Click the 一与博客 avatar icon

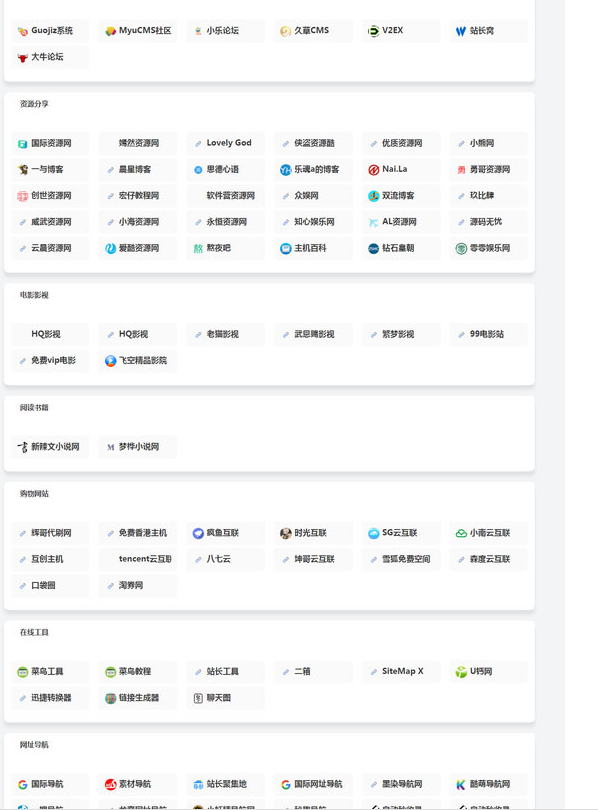pos(23,170)
